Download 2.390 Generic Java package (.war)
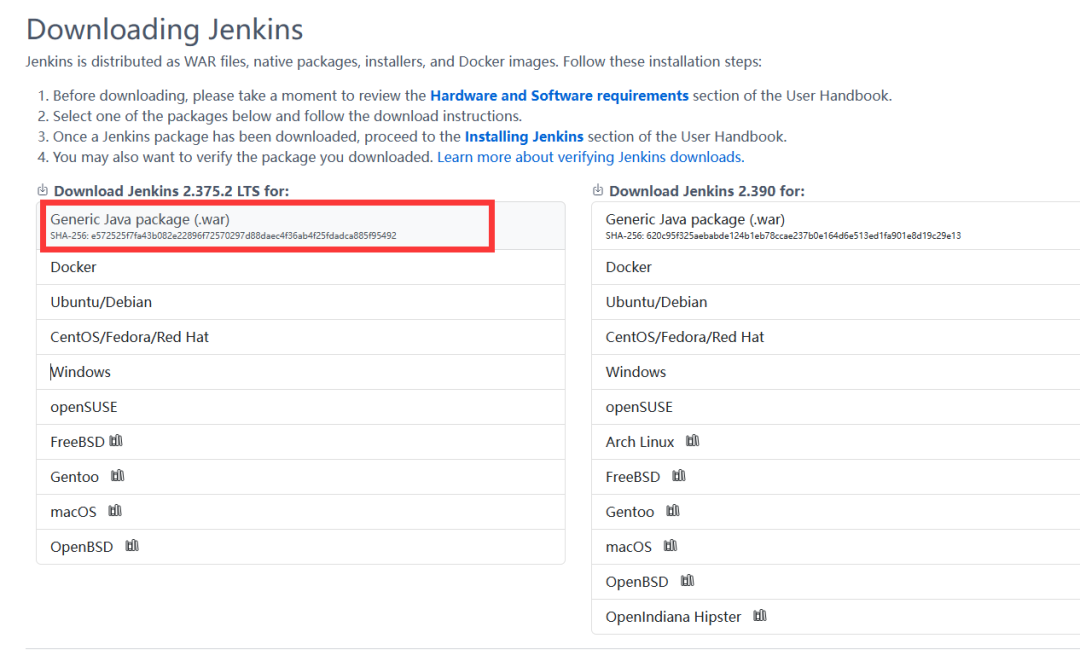Viewport: 1080px width, 650px height. coord(835,226)
